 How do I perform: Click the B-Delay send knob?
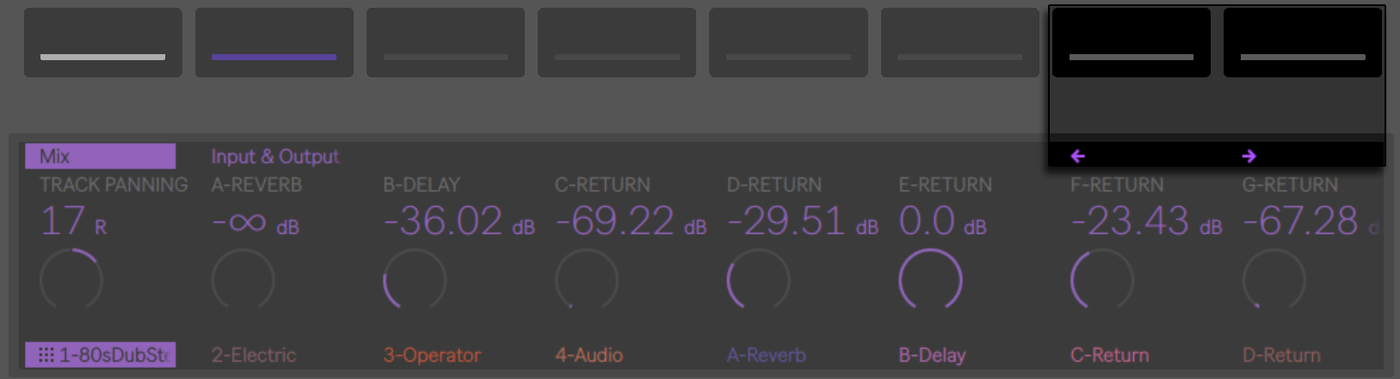point(415,280)
